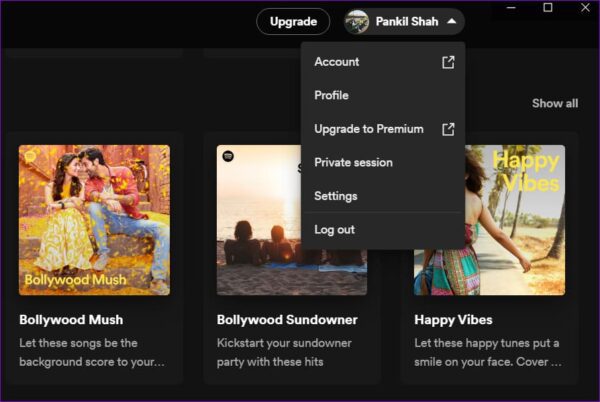Click the Happy Vibes title text
The height and width of the screenshot is (402, 600).
pyautogui.click(x=453, y=320)
